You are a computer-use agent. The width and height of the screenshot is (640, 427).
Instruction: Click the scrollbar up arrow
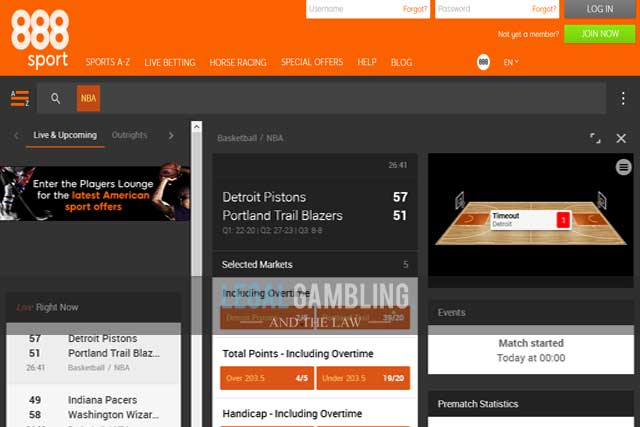196,127
